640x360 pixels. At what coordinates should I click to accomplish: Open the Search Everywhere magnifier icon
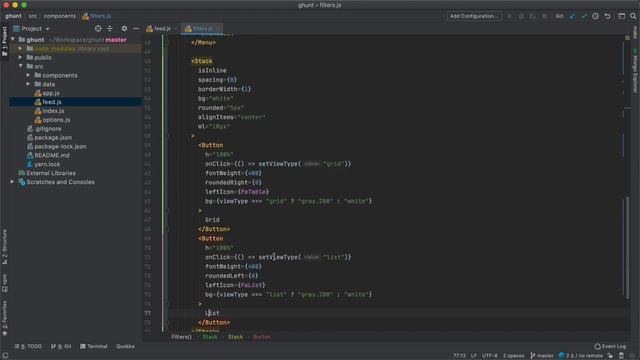pos(633,16)
